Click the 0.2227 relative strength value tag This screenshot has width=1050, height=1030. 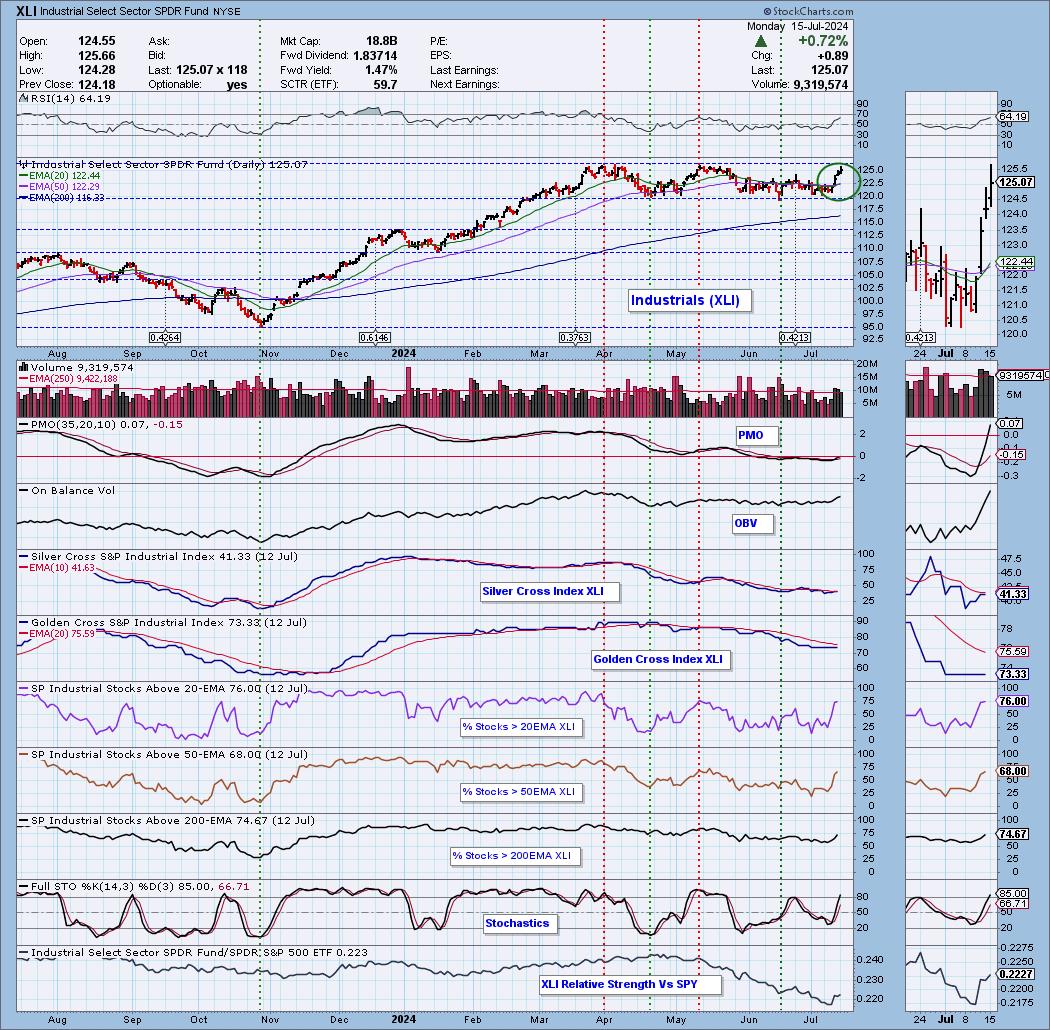click(x=1016, y=974)
